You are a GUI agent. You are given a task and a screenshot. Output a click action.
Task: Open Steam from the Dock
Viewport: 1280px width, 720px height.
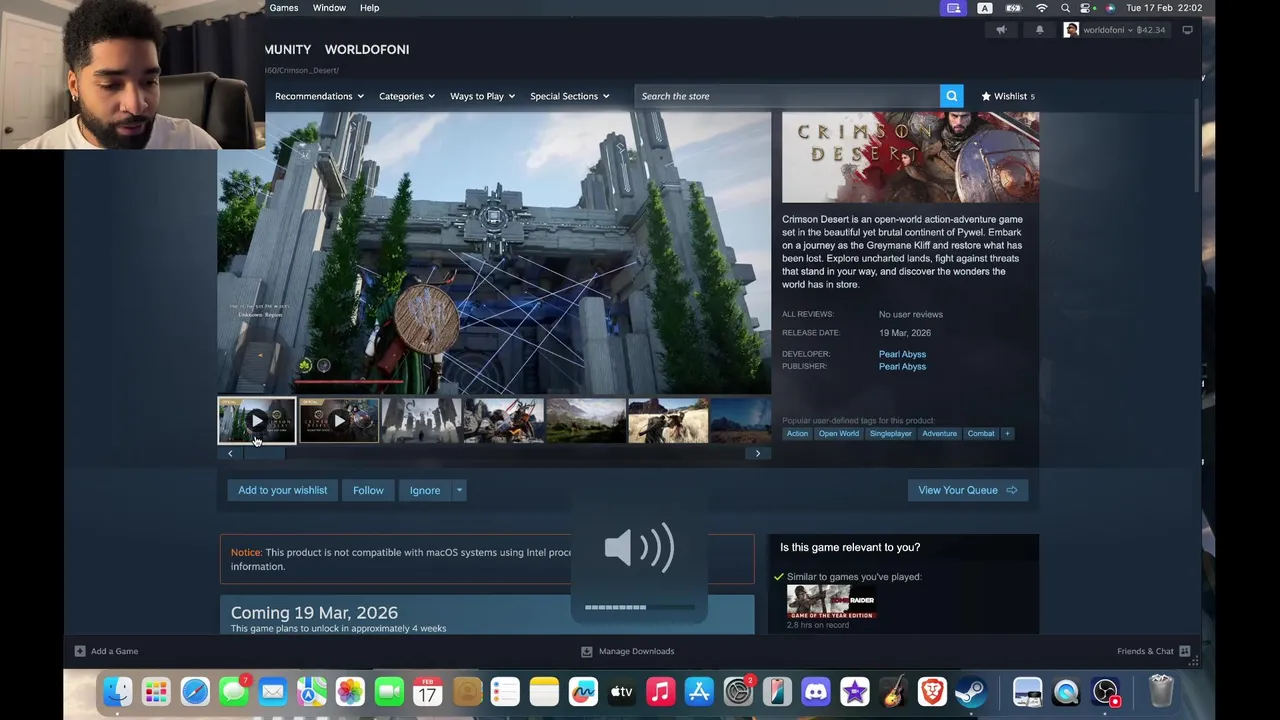click(x=971, y=691)
